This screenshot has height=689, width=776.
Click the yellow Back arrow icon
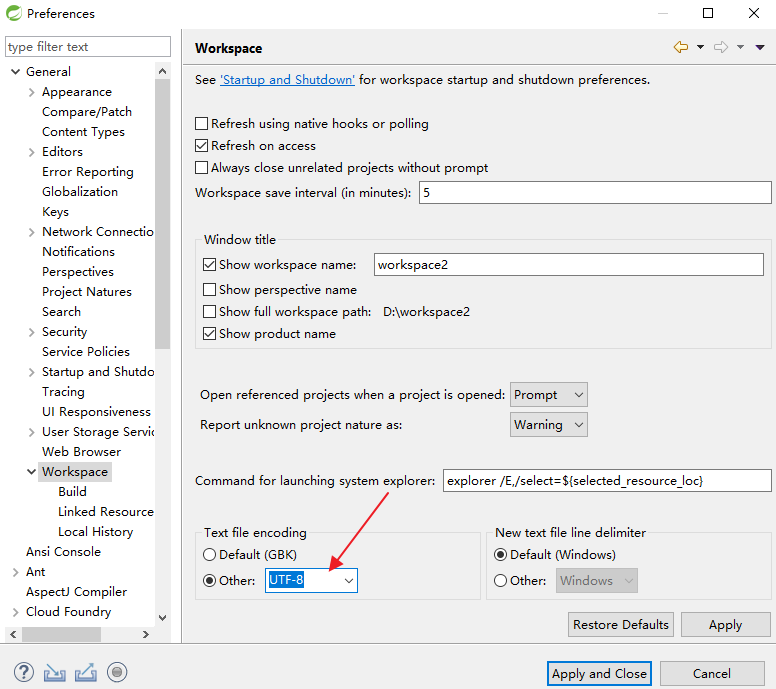681,47
